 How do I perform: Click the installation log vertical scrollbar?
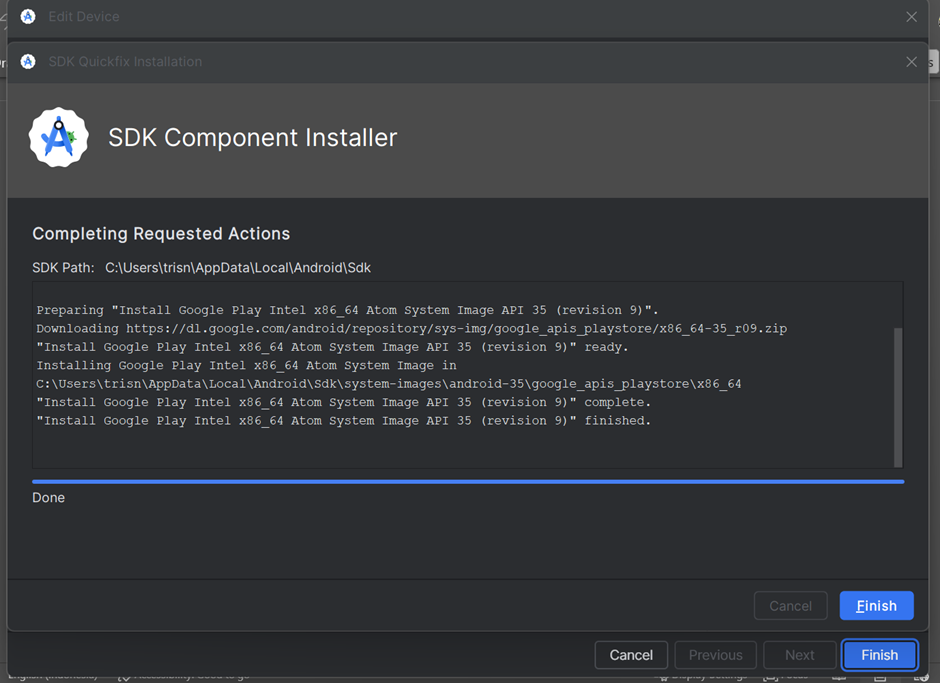point(897,396)
